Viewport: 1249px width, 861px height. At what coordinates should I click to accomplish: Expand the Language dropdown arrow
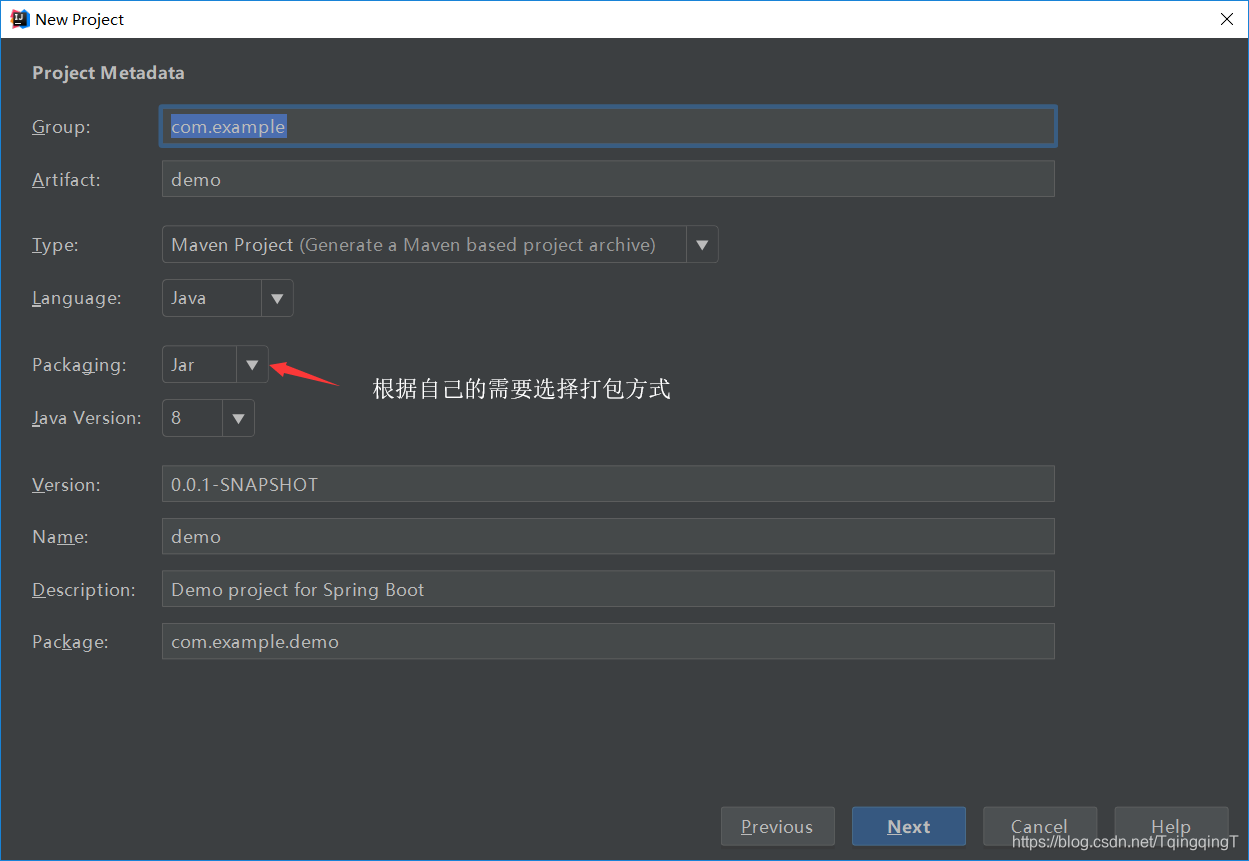pos(277,298)
